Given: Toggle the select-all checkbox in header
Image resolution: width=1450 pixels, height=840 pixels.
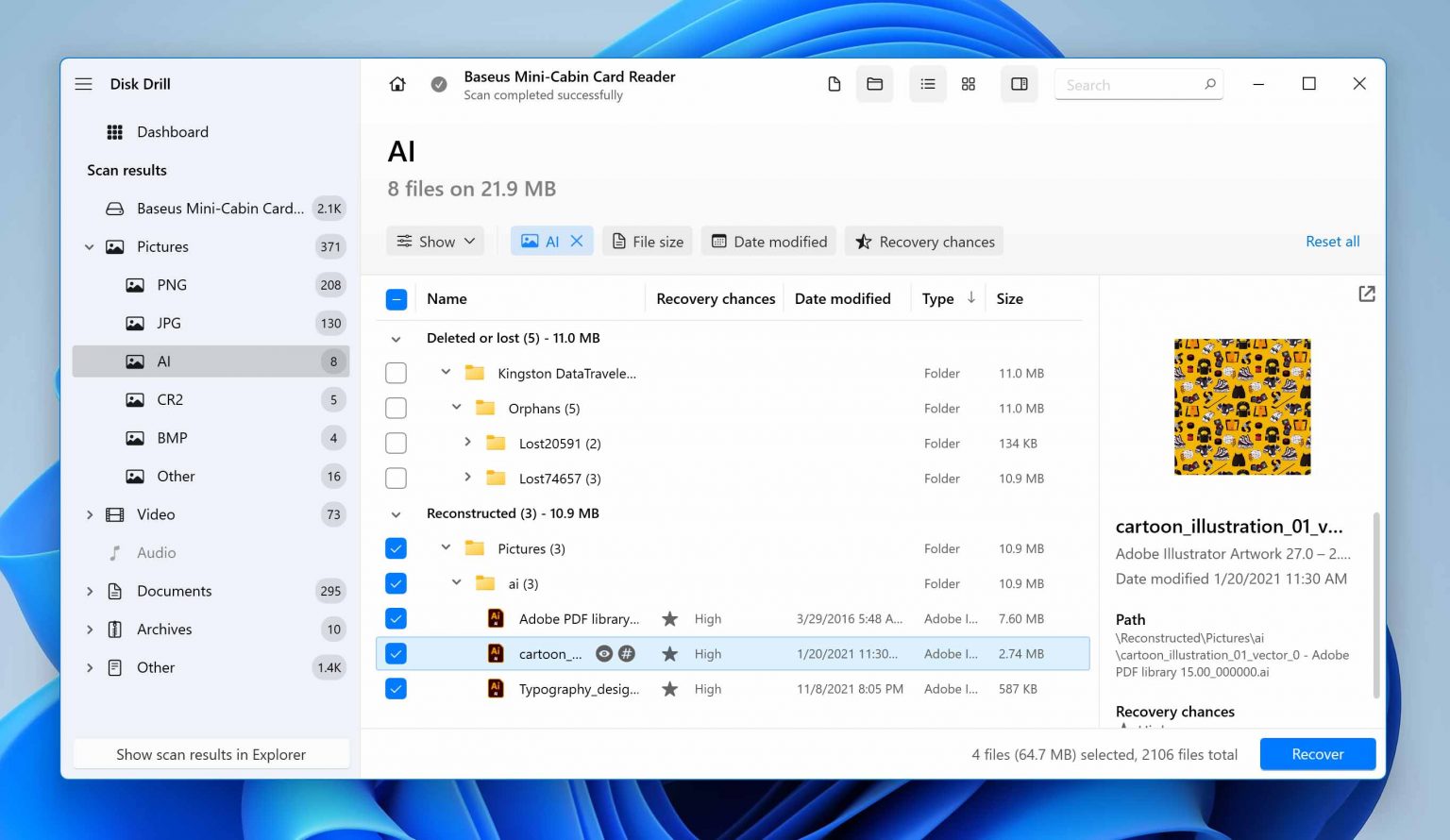Looking at the screenshot, I should [x=396, y=299].
